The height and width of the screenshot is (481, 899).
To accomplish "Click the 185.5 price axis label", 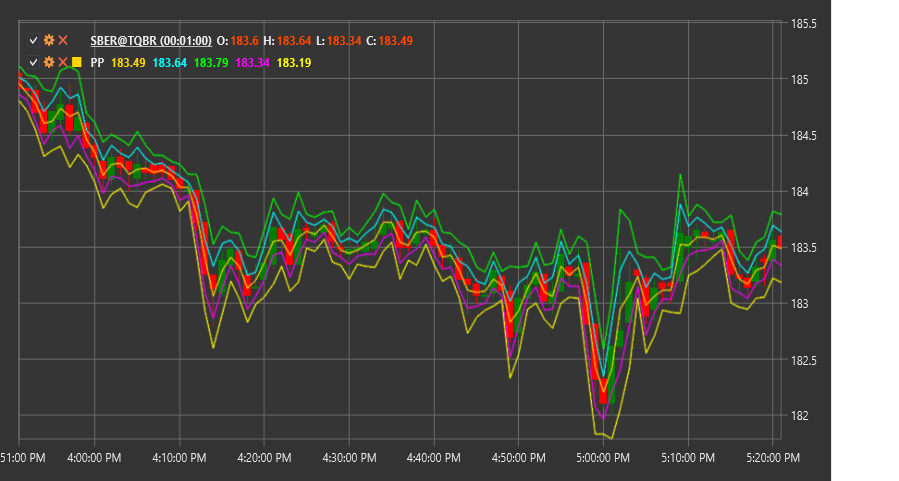I will (x=804, y=24).
